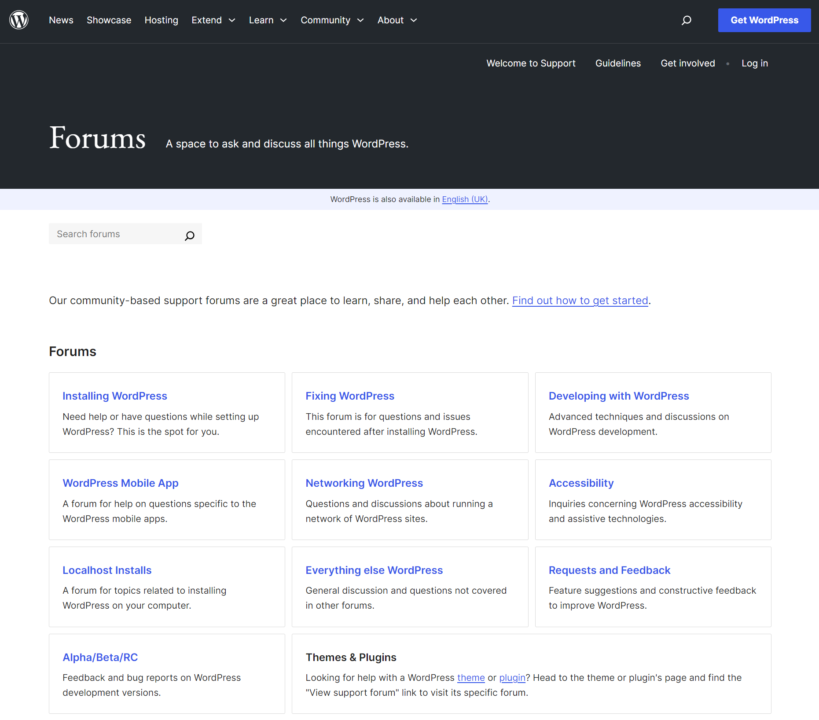Click the search icon inside the forums search box

pyautogui.click(x=189, y=235)
